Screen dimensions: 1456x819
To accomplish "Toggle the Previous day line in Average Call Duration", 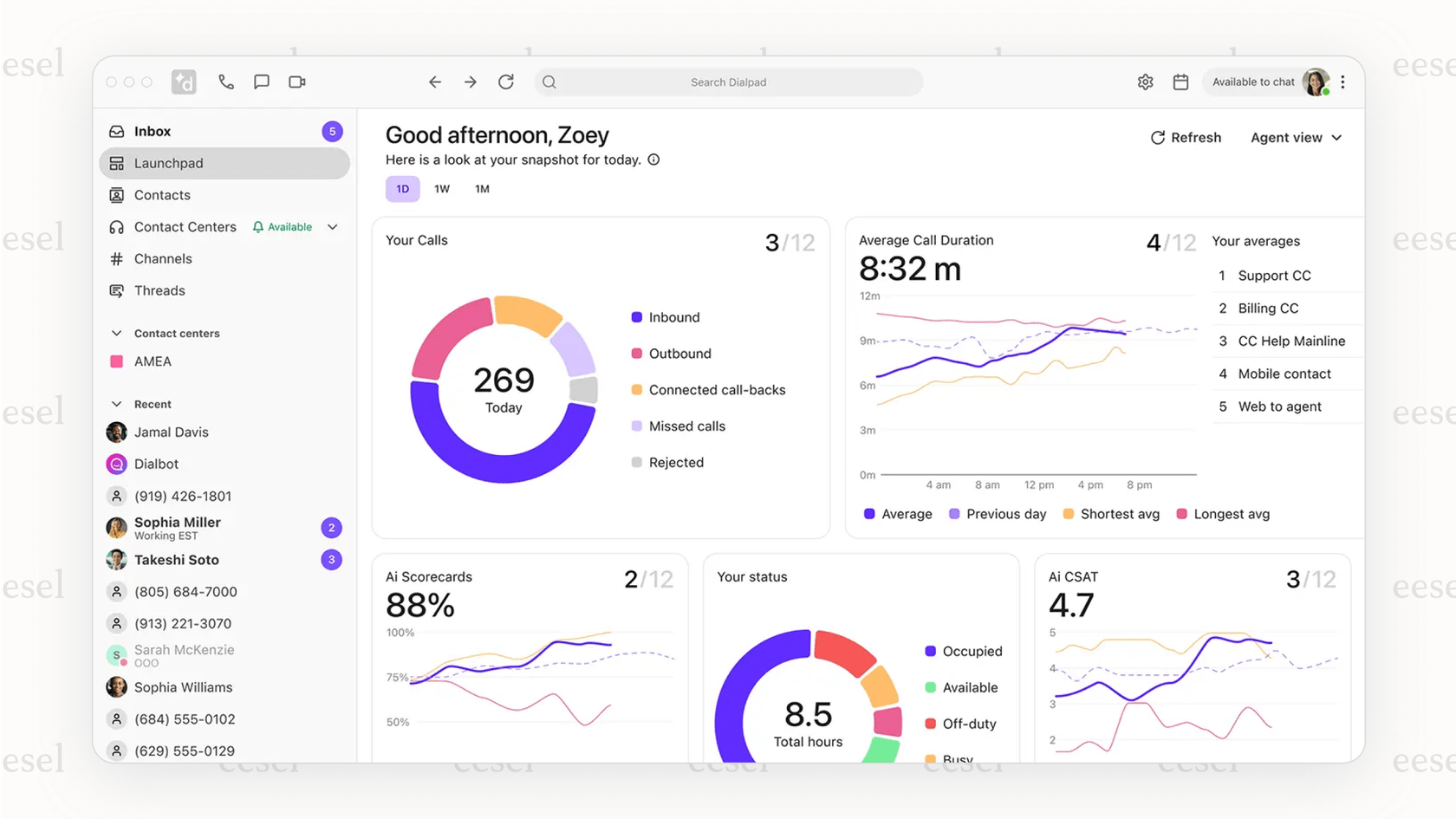I will point(997,513).
